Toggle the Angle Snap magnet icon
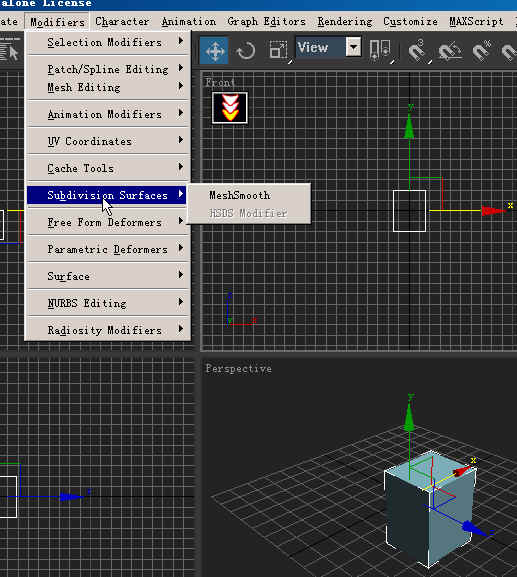 (x=450, y=51)
